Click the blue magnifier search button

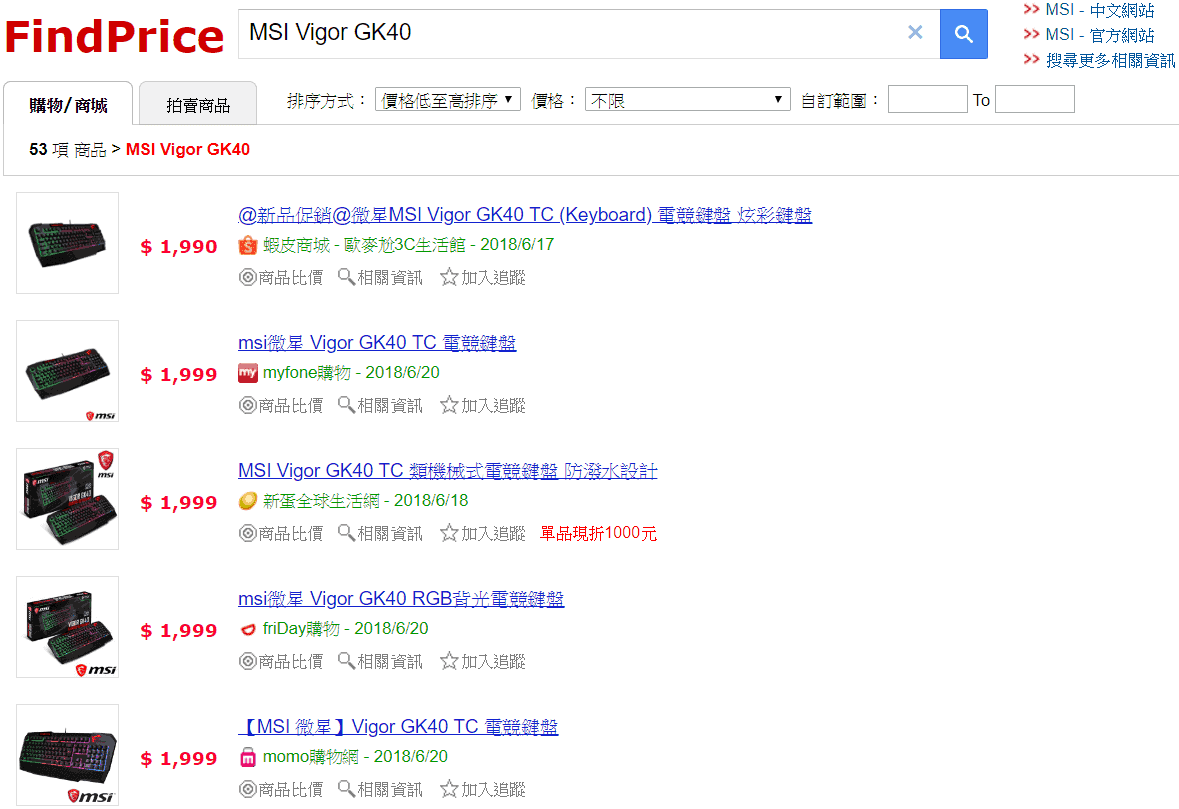coord(963,34)
